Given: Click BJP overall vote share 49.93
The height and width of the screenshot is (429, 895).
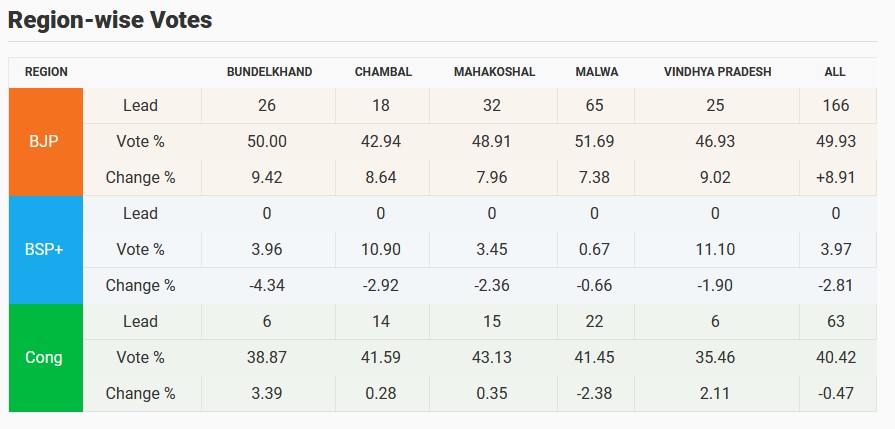Looking at the screenshot, I should point(835,141).
